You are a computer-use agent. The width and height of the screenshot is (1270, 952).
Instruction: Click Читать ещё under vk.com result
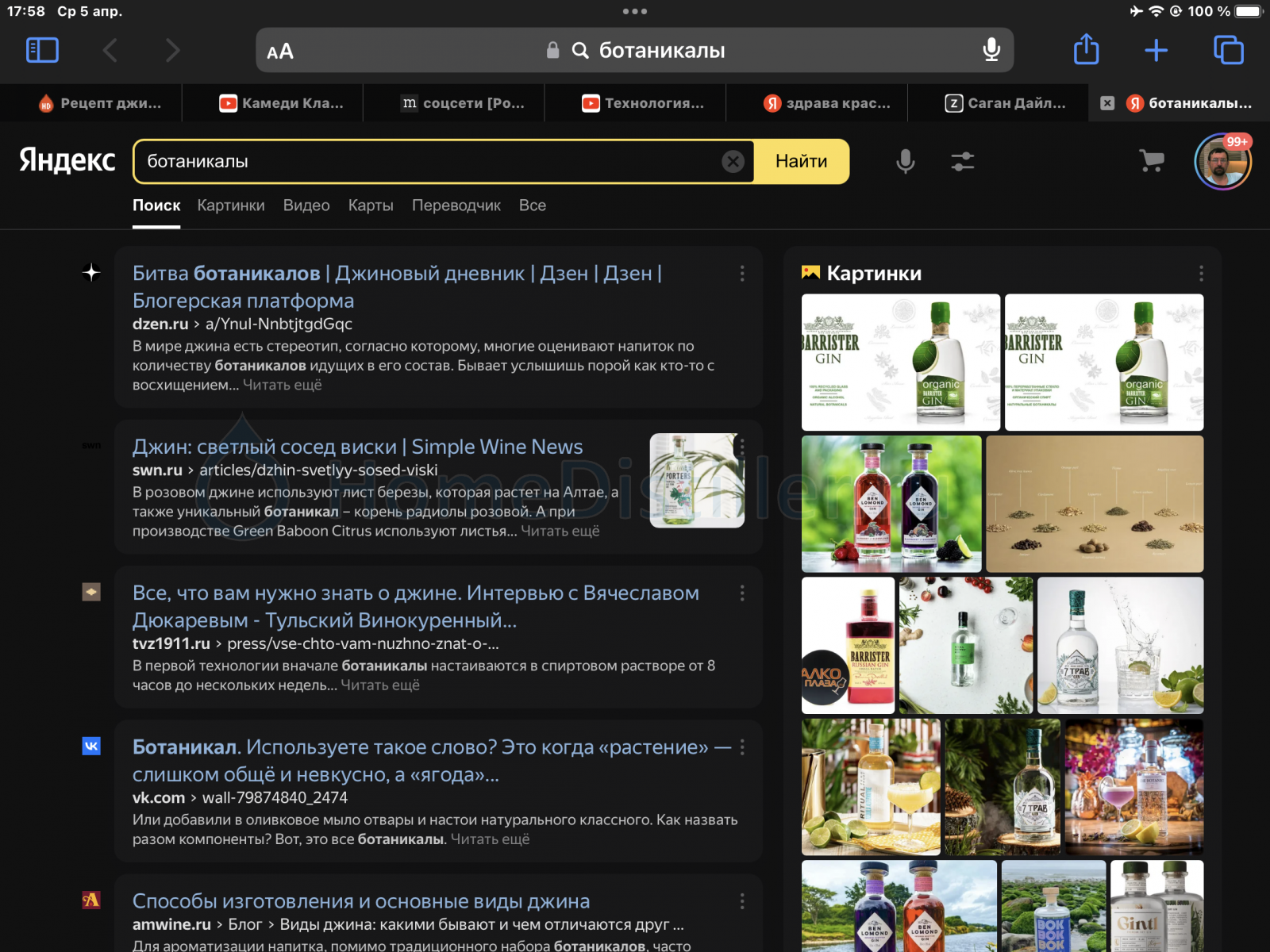(490, 839)
